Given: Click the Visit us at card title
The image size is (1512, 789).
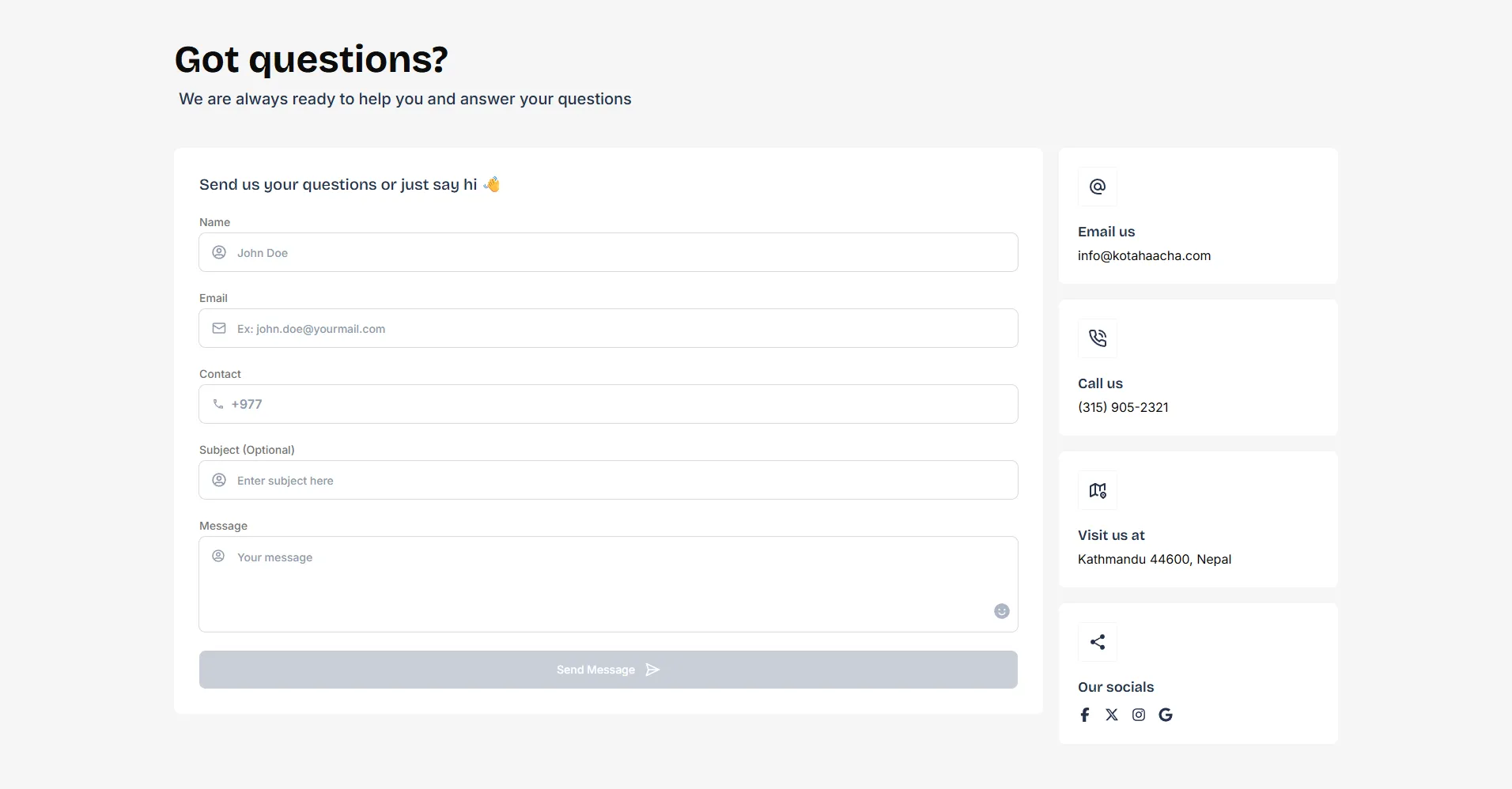Looking at the screenshot, I should pos(1111,535).
